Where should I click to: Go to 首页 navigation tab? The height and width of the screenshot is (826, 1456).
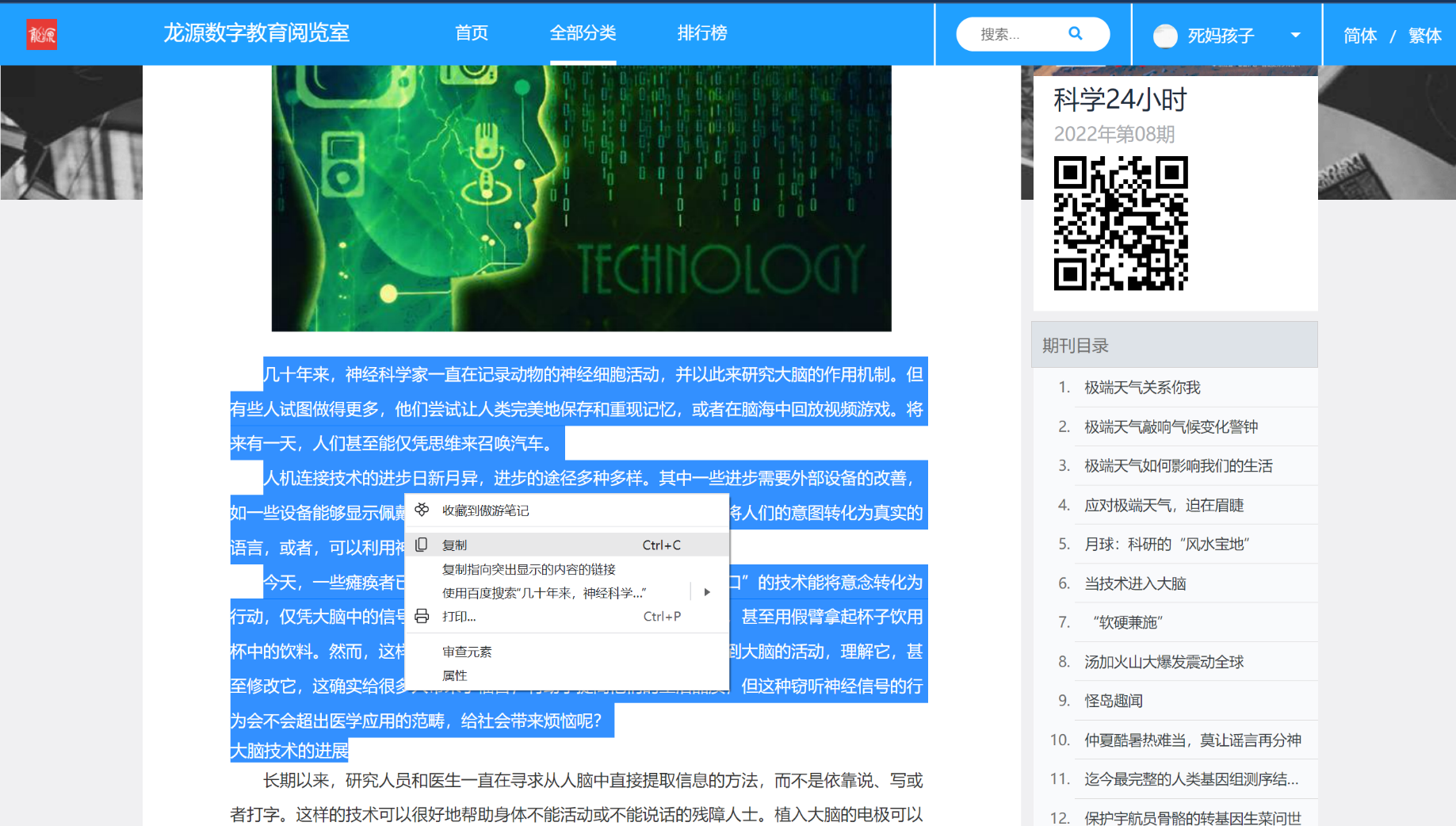point(472,33)
